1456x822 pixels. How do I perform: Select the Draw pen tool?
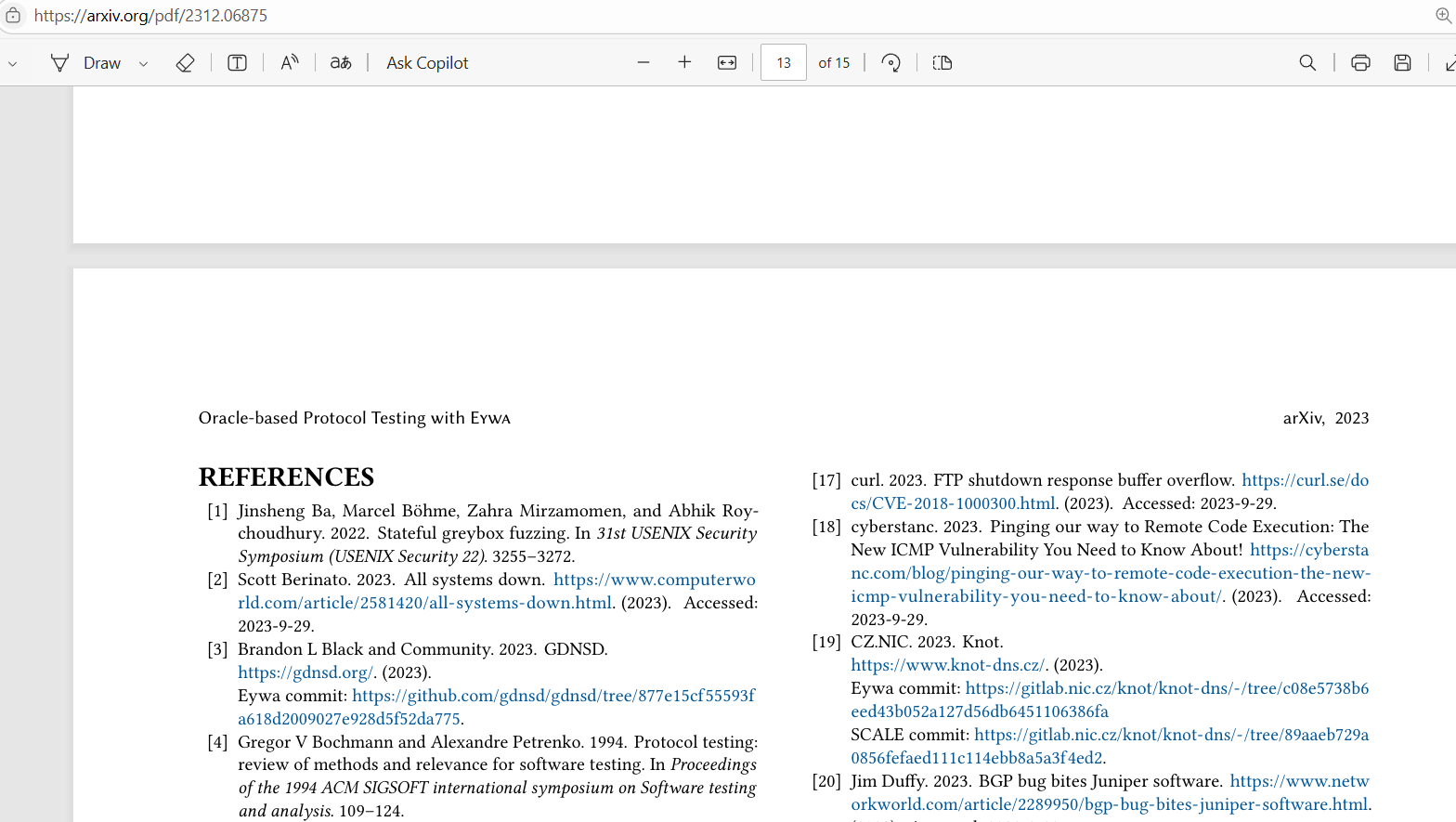pos(85,62)
